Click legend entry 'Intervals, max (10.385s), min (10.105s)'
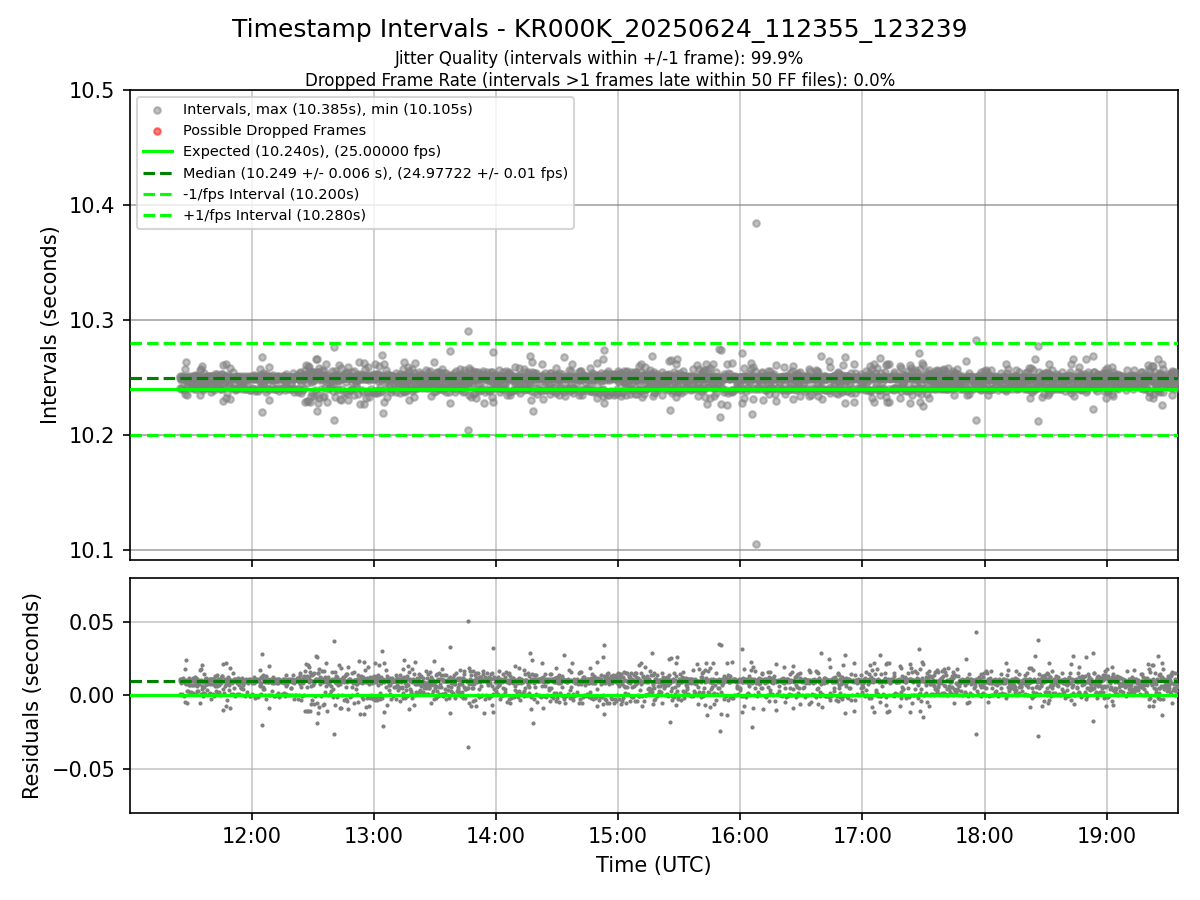This screenshot has height=900, width=1200. point(328,108)
